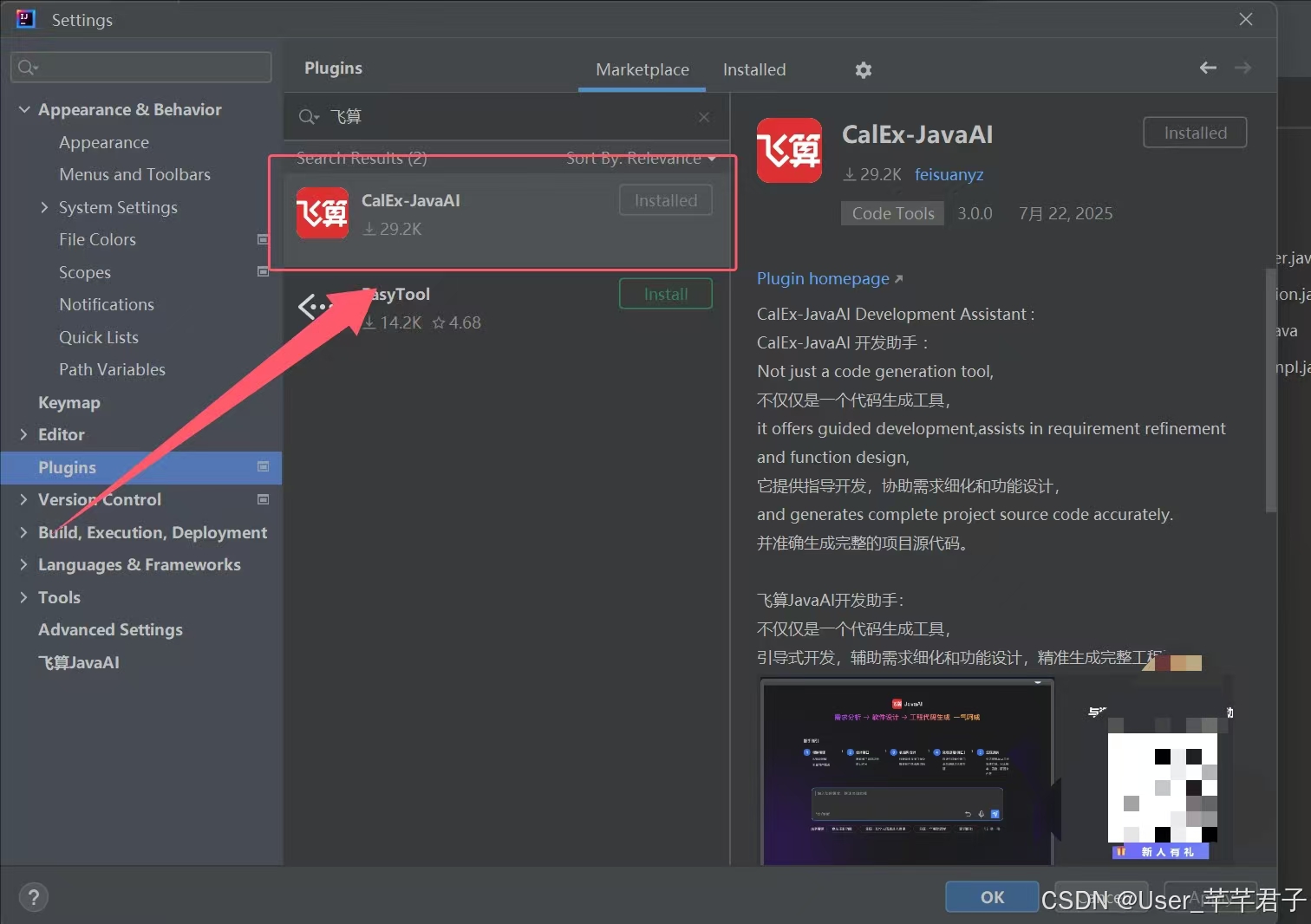Go back with the left arrow
This screenshot has width=1311, height=924.
(x=1208, y=68)
